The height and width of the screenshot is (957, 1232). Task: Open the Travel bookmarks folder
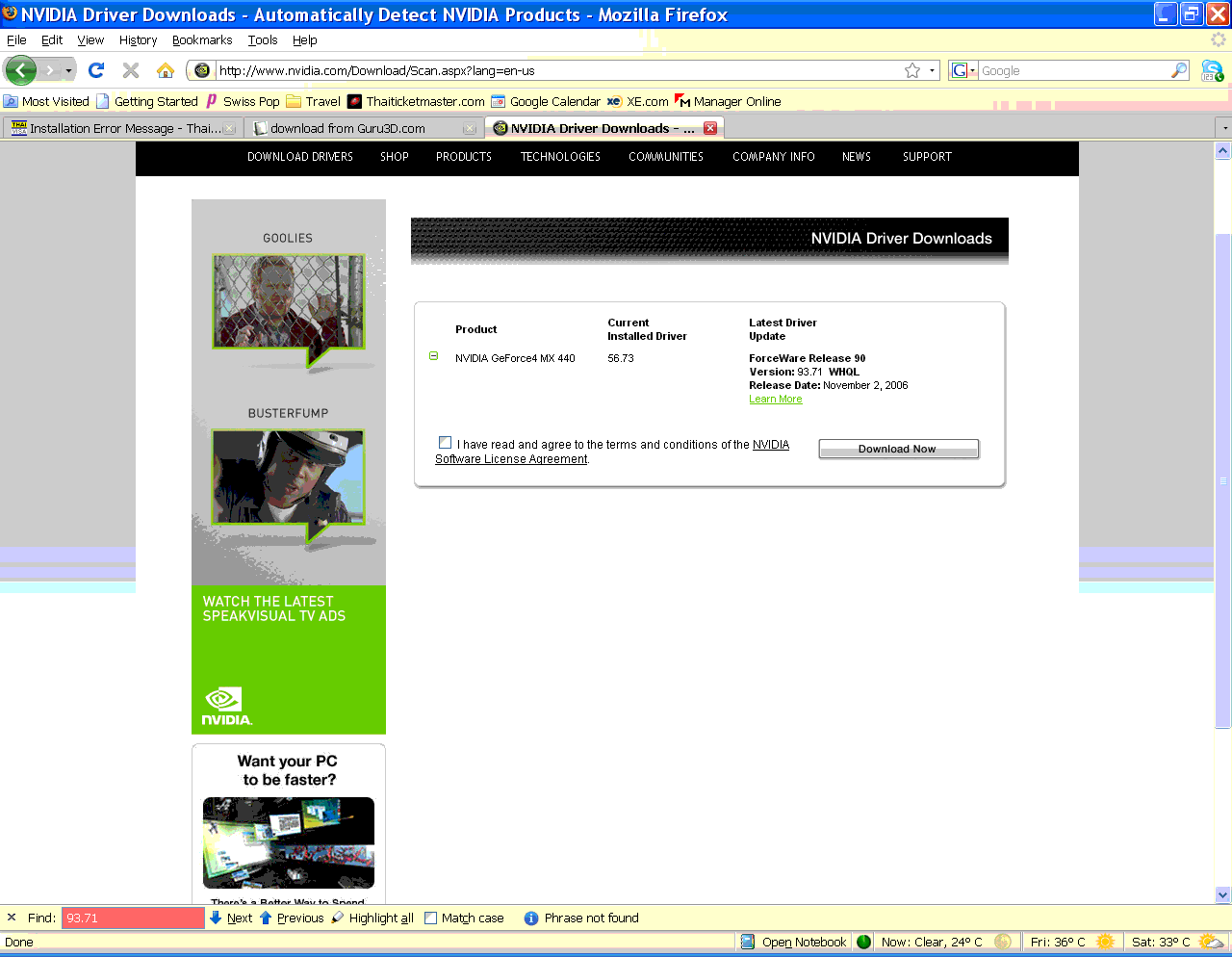click(314, 101)
